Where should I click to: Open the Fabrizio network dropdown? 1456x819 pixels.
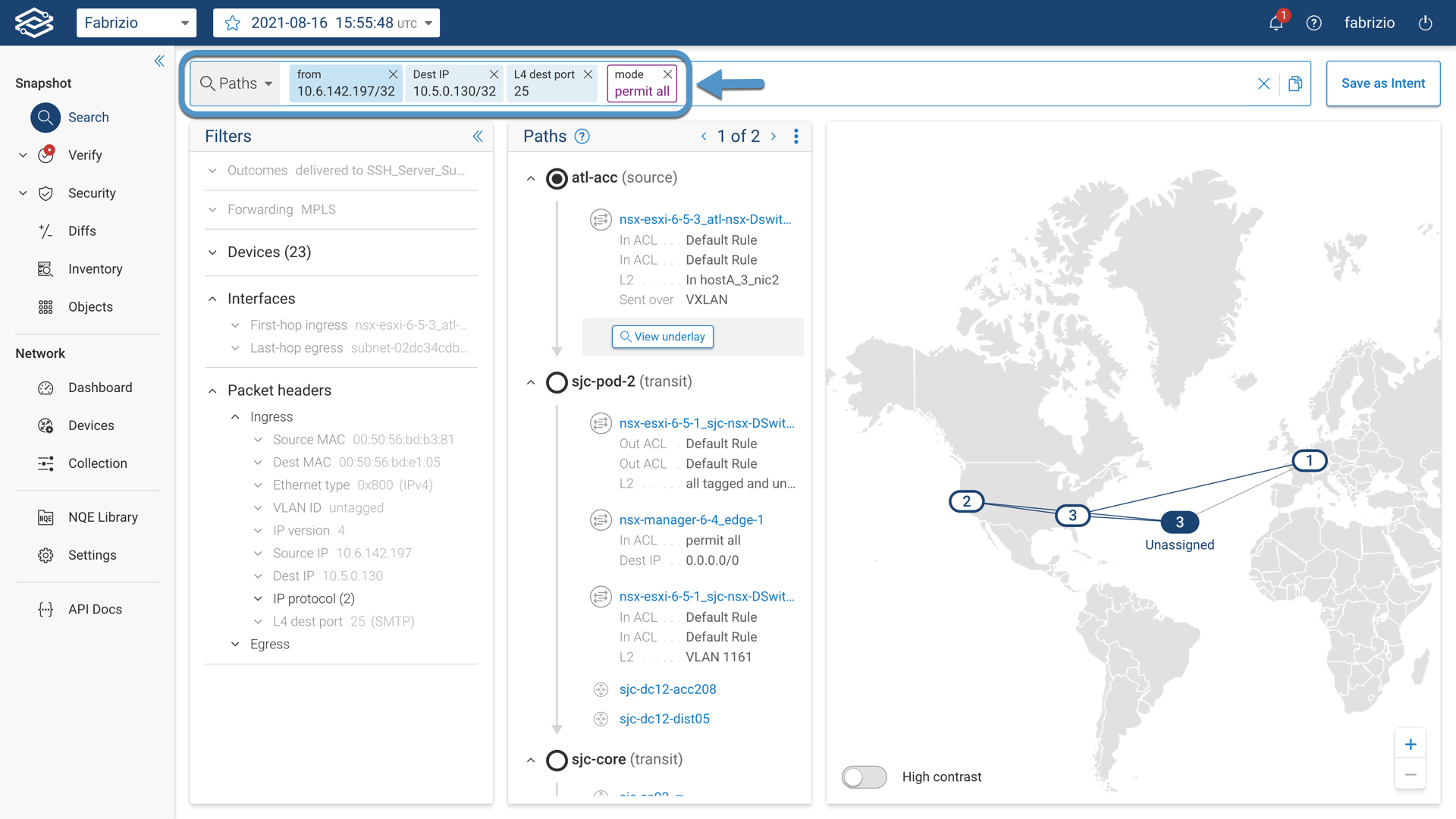coord(136,23)
